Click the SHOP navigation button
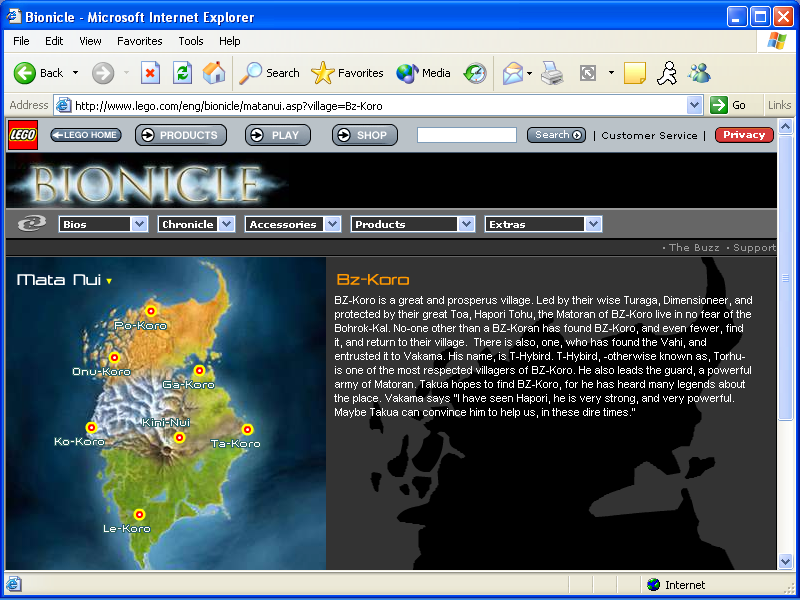 point(364,135)
